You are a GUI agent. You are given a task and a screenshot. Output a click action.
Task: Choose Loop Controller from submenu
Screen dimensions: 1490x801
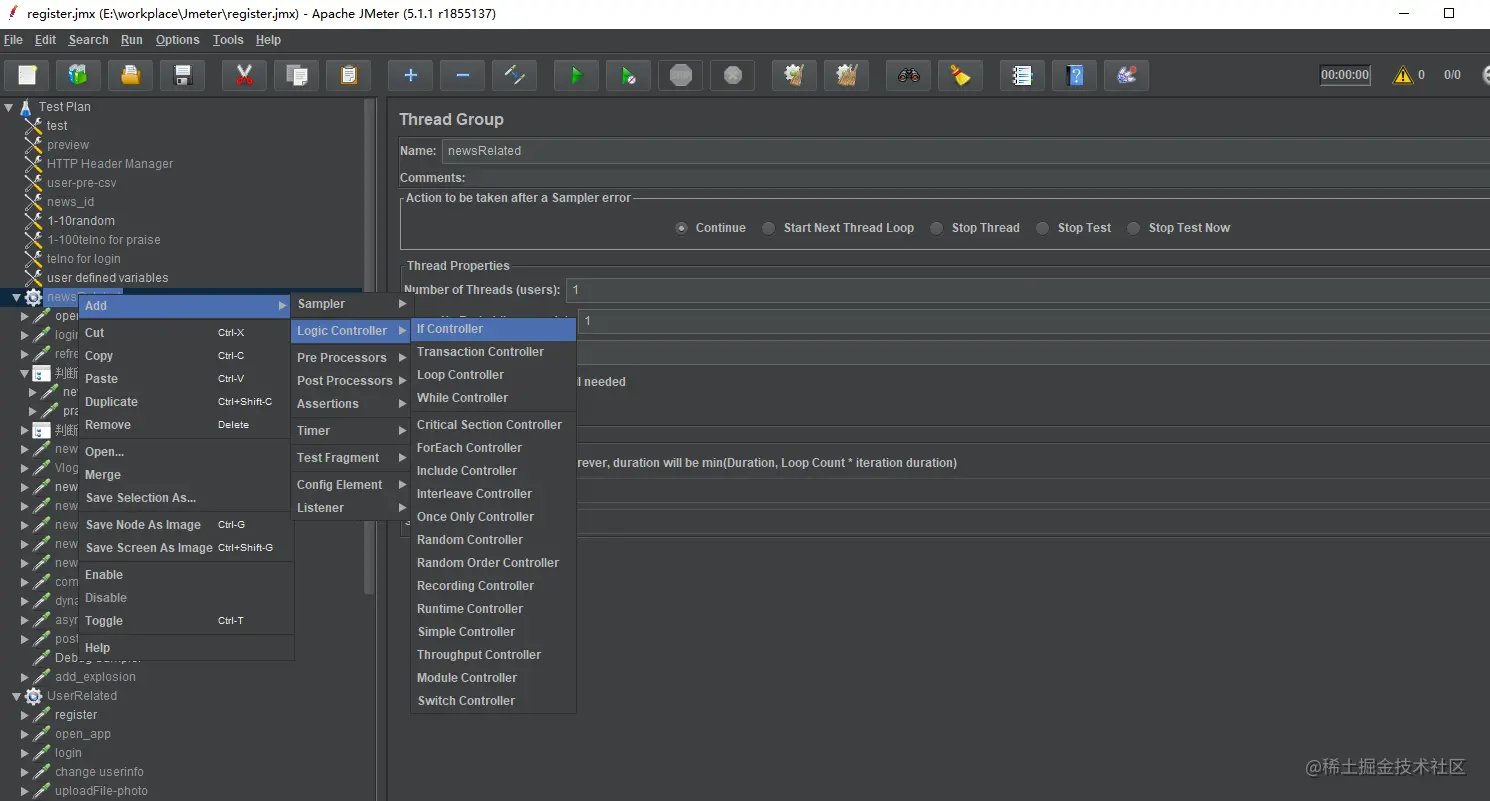(493, 375)
